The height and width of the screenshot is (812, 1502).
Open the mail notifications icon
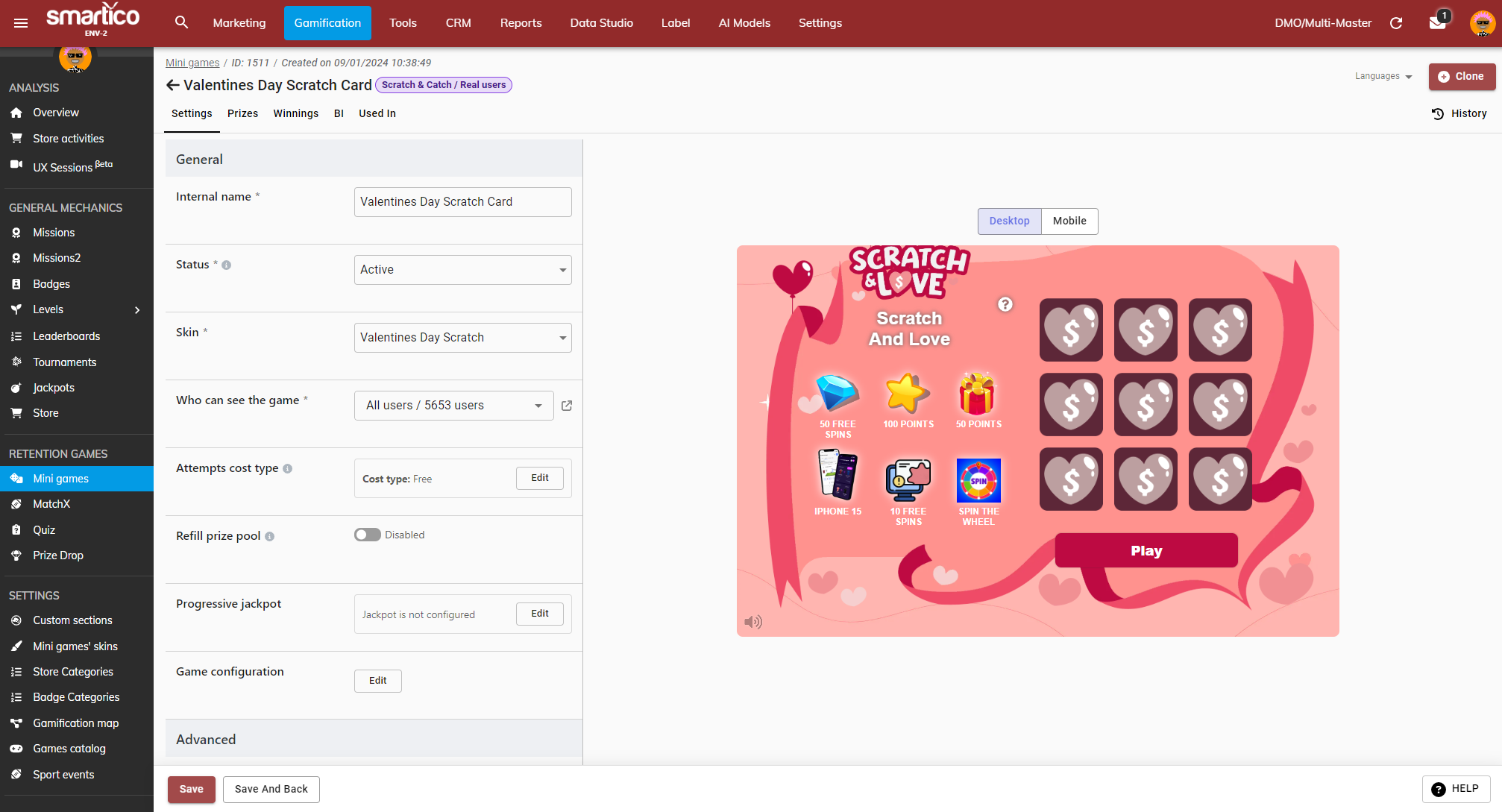click(x=1437, y=22)
